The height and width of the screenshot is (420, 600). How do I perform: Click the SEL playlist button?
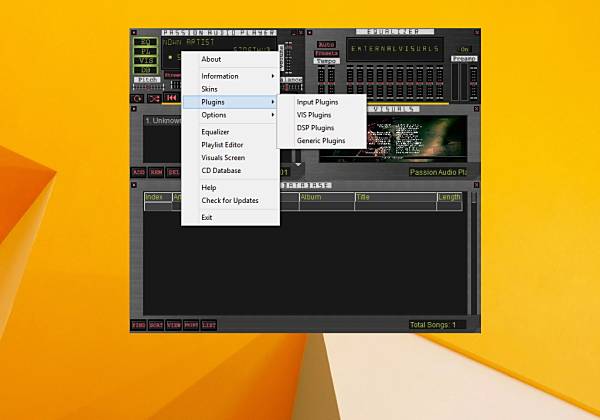coord(174,172)
